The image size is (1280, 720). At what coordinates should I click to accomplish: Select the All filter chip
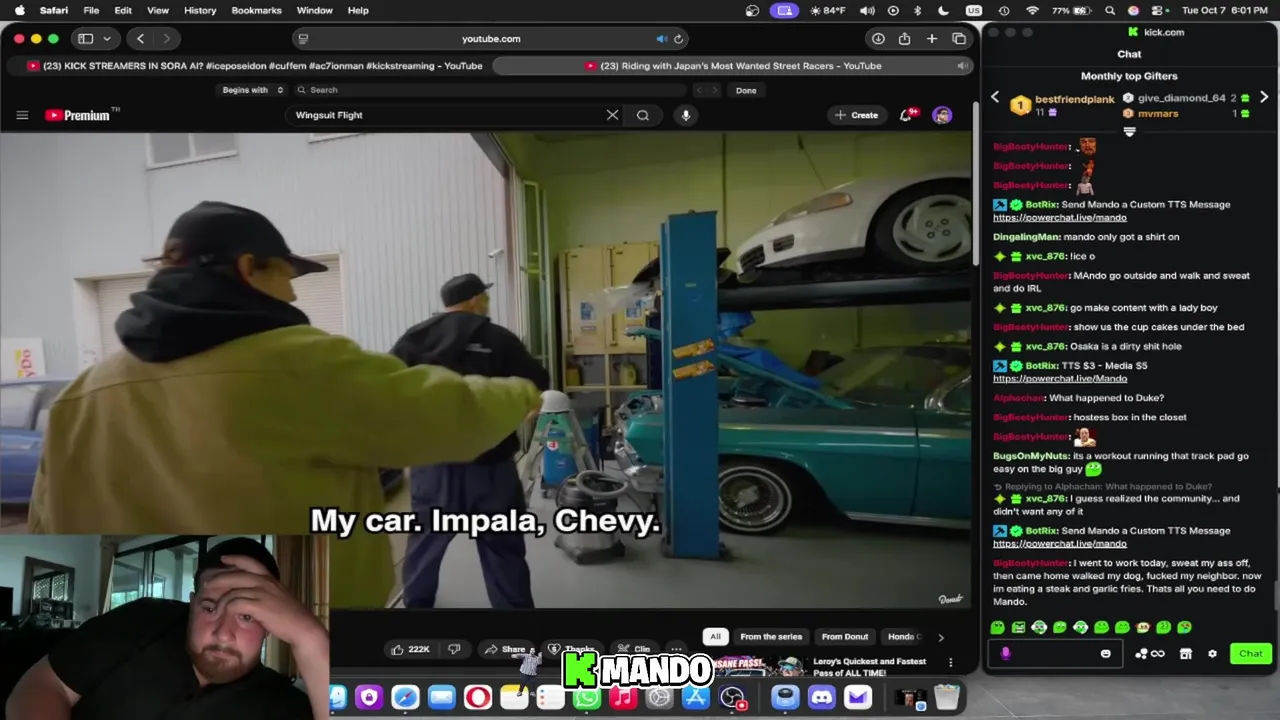click(715, 636)
